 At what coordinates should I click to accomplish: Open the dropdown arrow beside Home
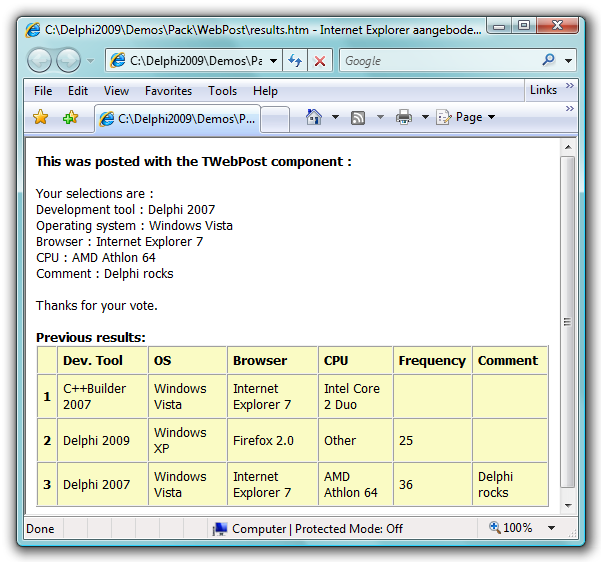[335, 118]
